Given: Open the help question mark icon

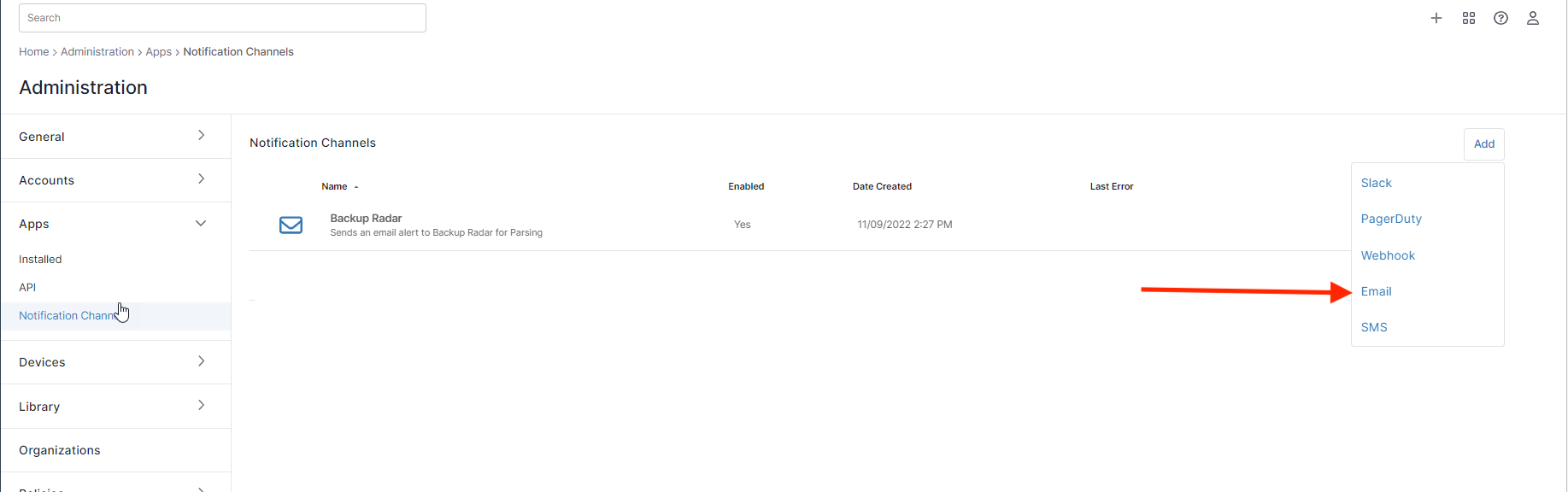Looking at the screenshot, I should 1500,18.
